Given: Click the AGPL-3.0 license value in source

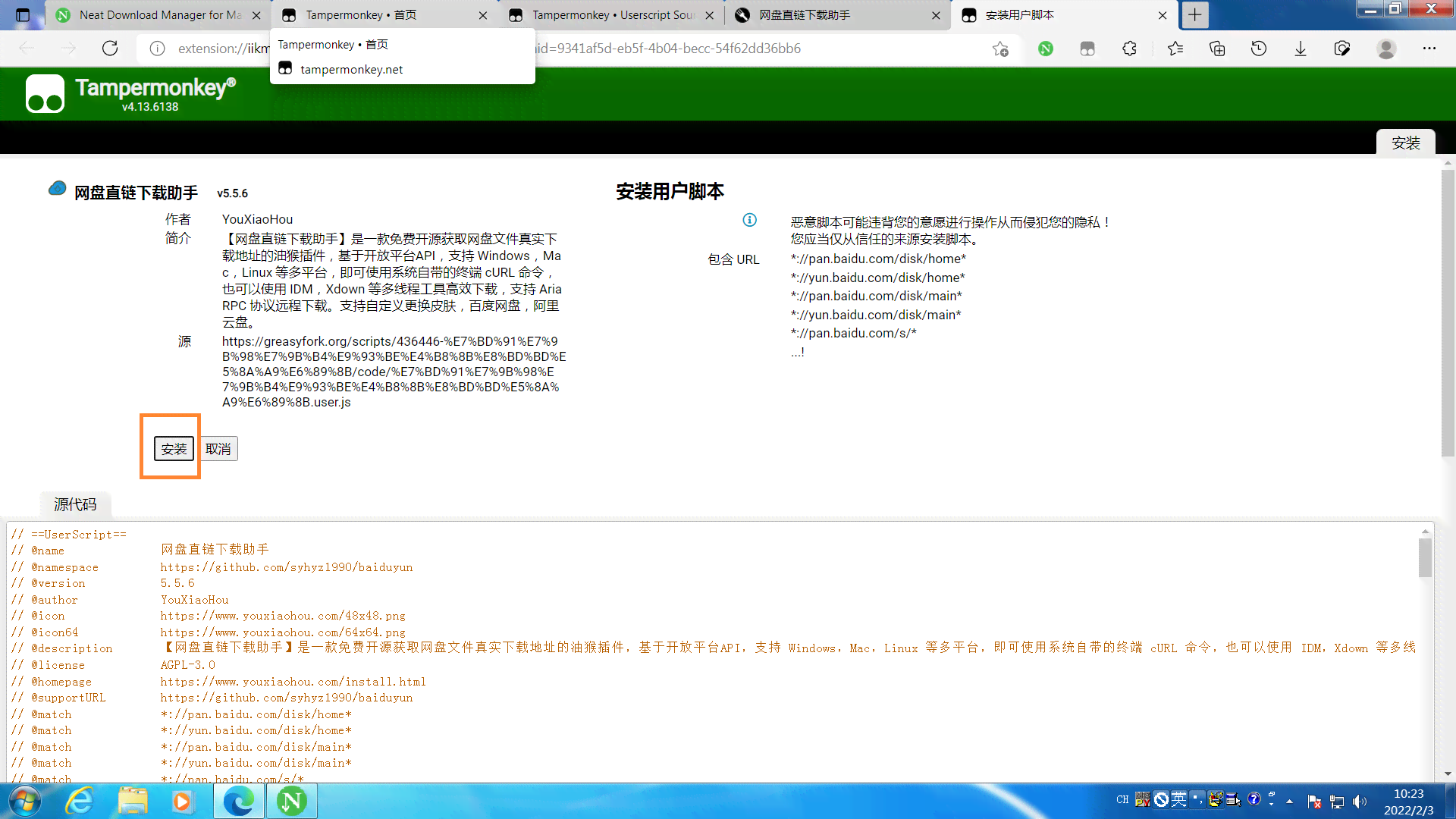Looking at the screenshot, I should click(x=187, y=665).
